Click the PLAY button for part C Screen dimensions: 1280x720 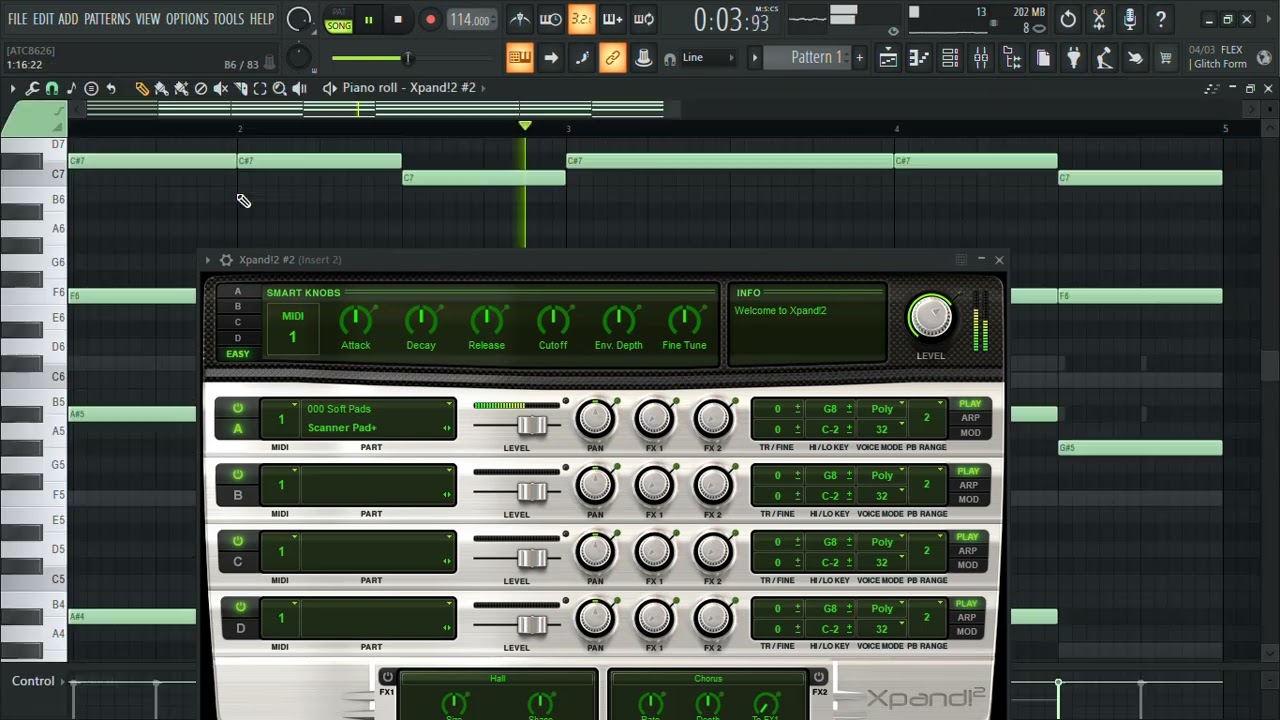[x=967, y=537]
